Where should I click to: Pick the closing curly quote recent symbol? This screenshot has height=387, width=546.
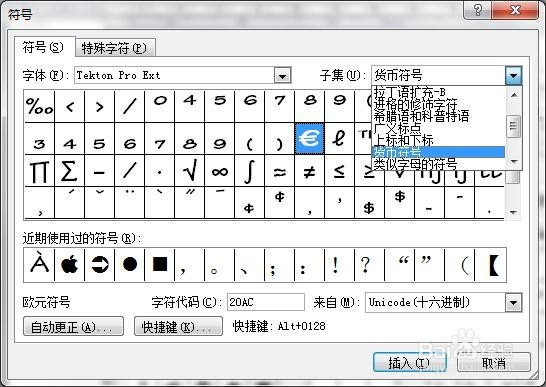tap(429, 265)
